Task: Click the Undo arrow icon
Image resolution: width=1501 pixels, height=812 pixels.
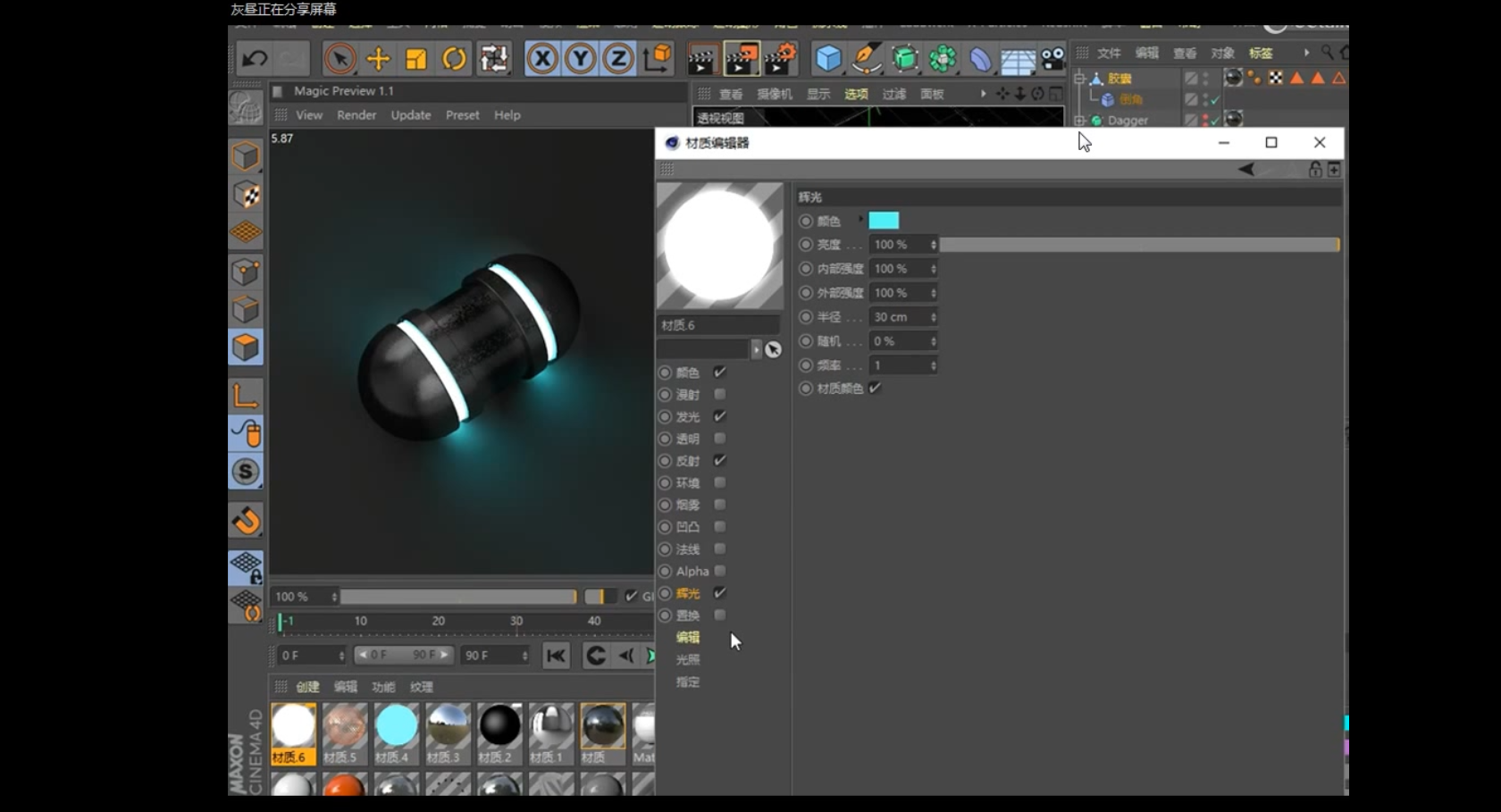Action: click(255, 59)
